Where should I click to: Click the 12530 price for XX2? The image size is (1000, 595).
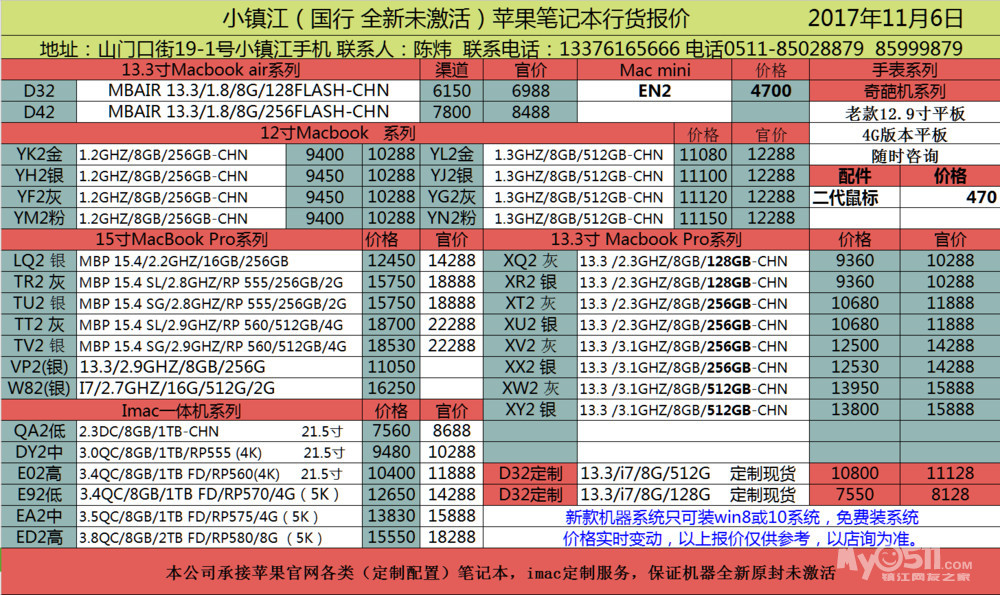855,367
